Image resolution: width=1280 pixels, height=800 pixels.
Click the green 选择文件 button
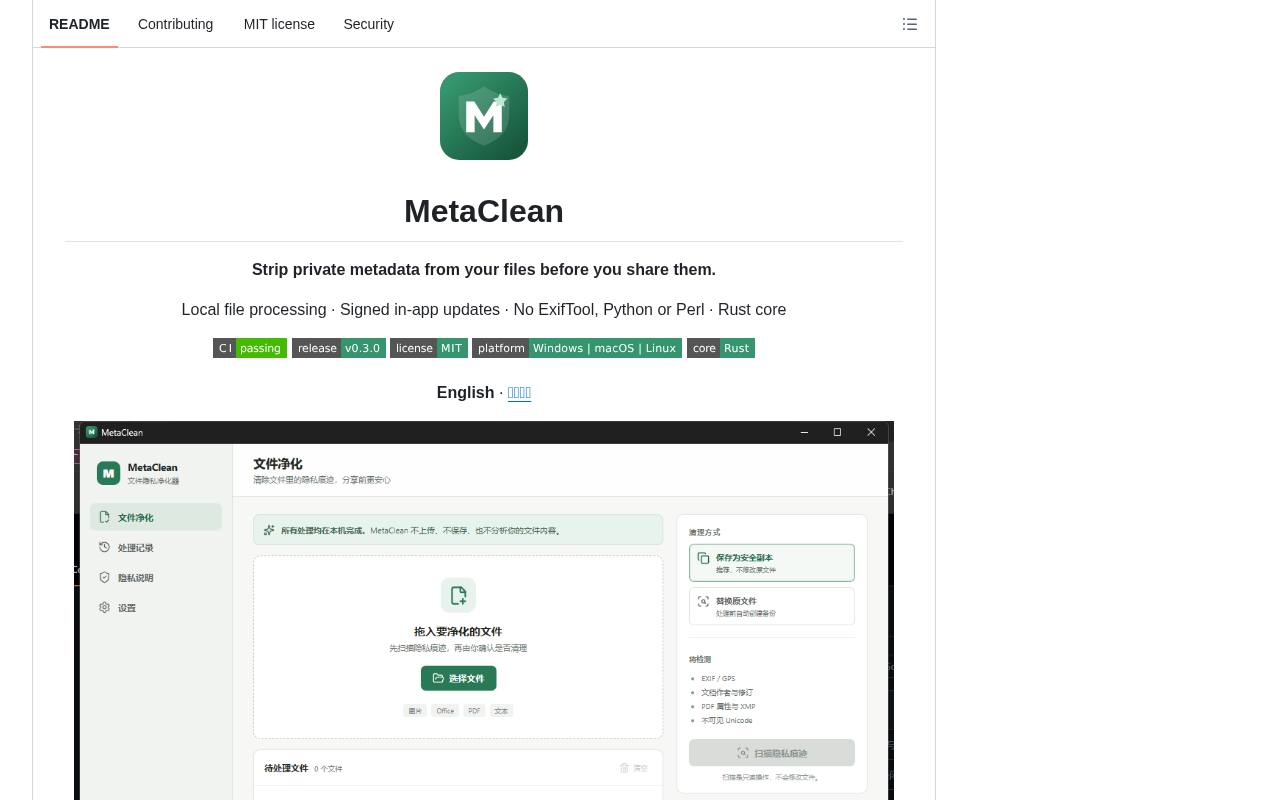(459, 678)
